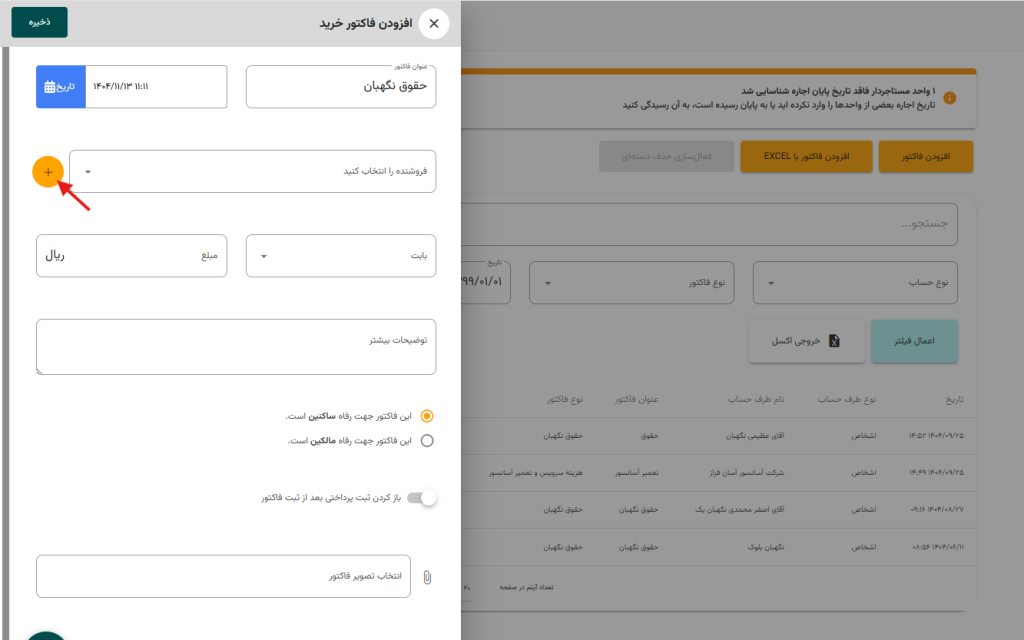Image resolution: width=1024 pixels, height=640 pixels.
Task: Select 'ساکنین' residents welfare radio option
Action: 427,416
